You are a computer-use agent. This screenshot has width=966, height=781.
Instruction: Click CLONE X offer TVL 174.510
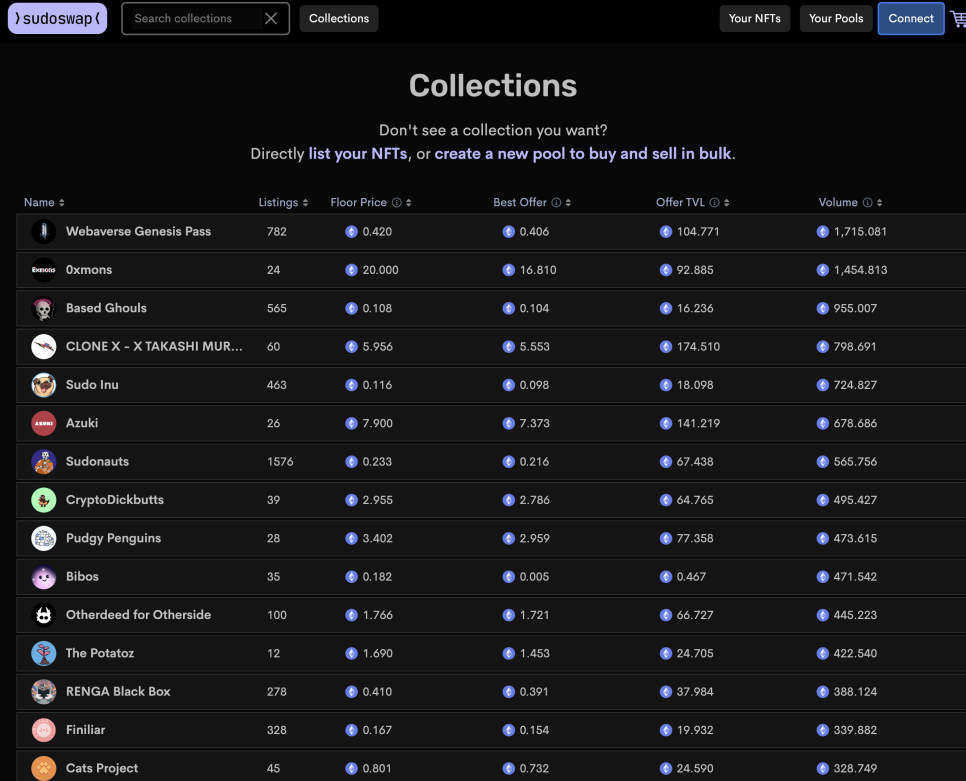(698, 347)
